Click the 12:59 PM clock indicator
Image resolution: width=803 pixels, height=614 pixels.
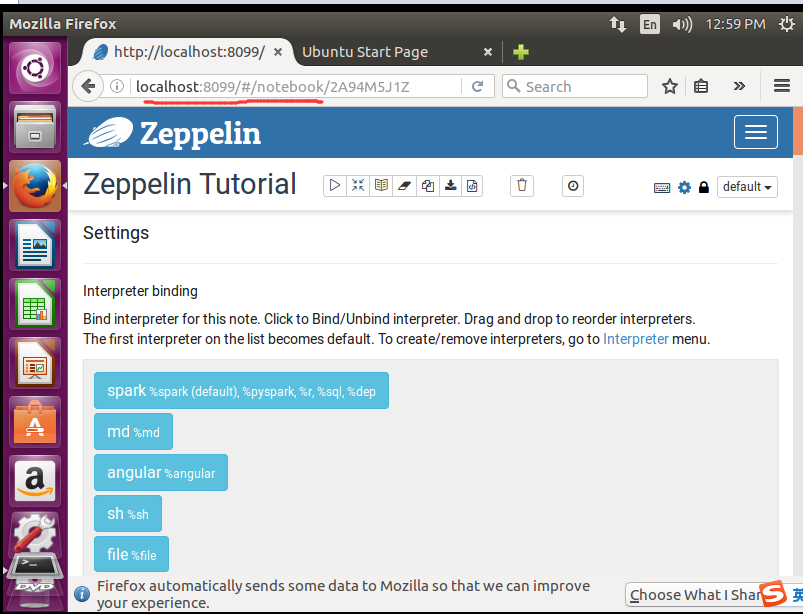point(735,24)
